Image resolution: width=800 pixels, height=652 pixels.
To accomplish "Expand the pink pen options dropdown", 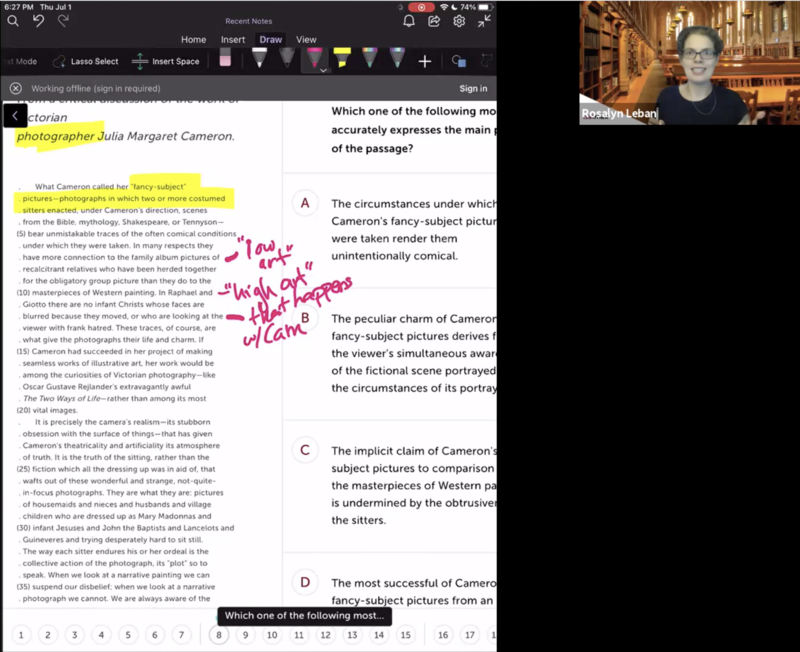I will (322, 70).
